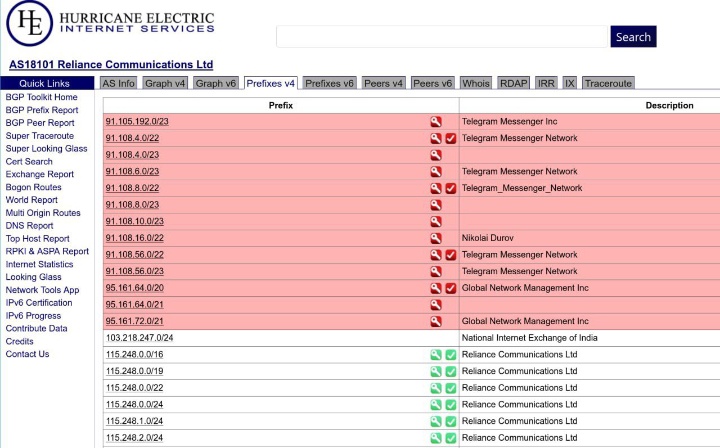Viewport: 720px width, 448px height.
Task: Click the green magnifier icon for 115.248.0.0/24
Action: pos(436,405)
